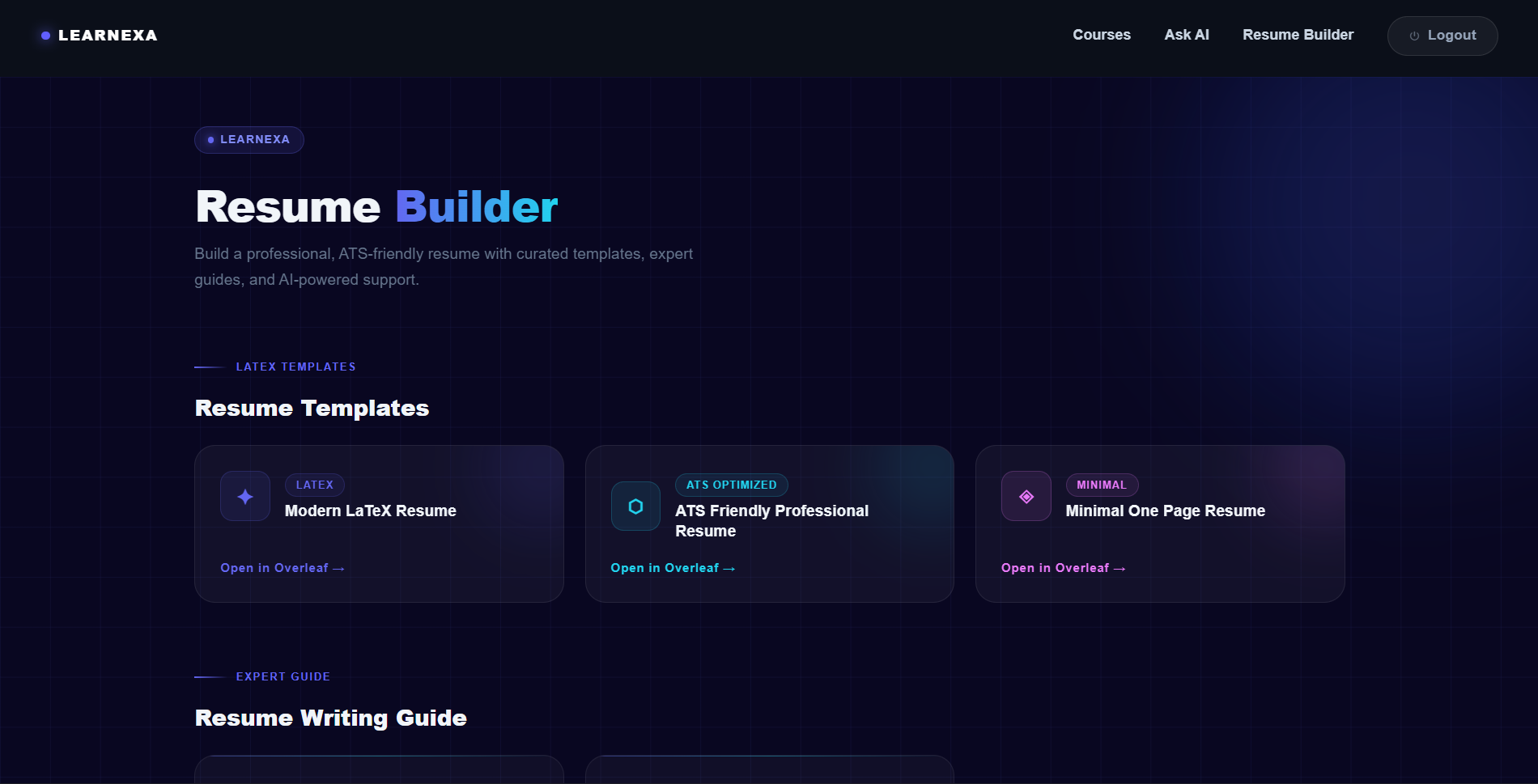Select the LATEX badge on the first template

[315, 485]
